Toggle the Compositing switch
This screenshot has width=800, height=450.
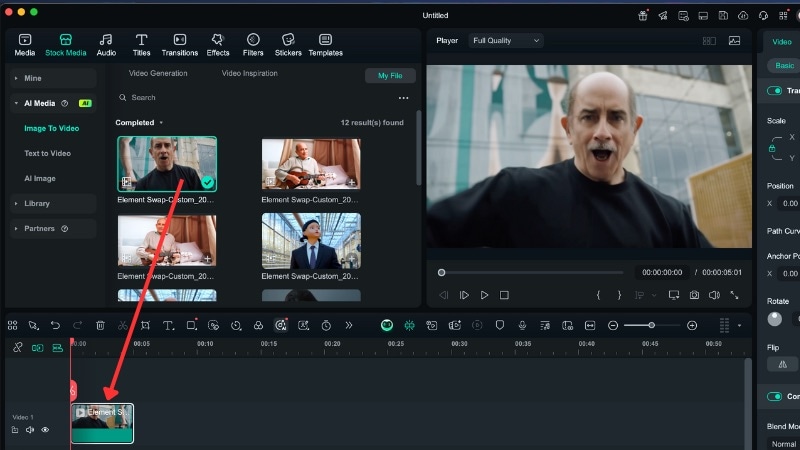[774, 396]
